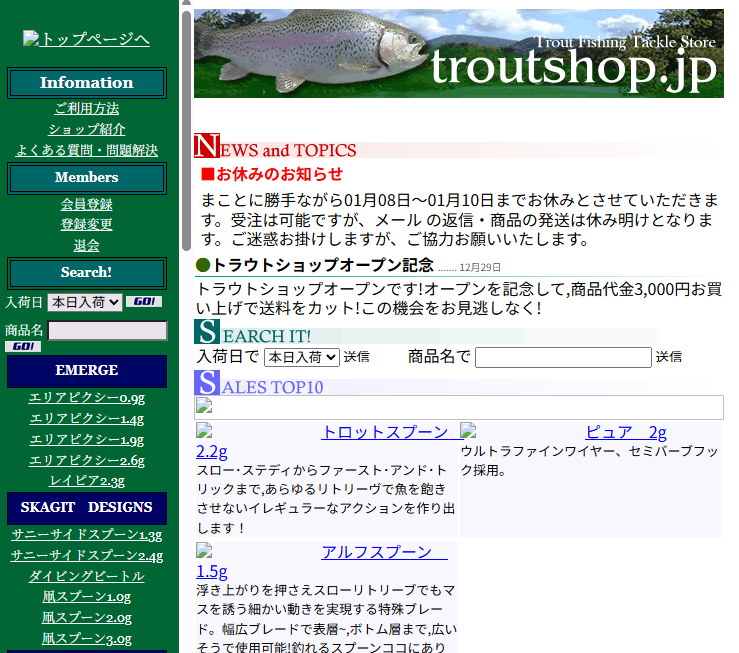Click the troutshop.jp header banner image
Viewport: 739px width, 653px height.
tap(459, 54)
